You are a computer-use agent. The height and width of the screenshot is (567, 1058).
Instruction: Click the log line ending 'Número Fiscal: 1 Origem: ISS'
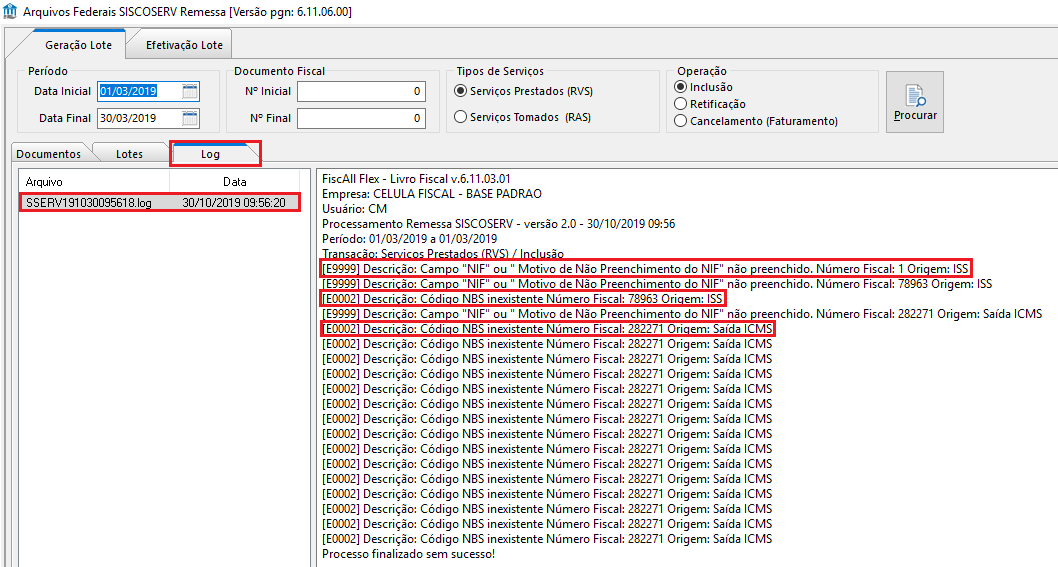click(x=645, y=269)
